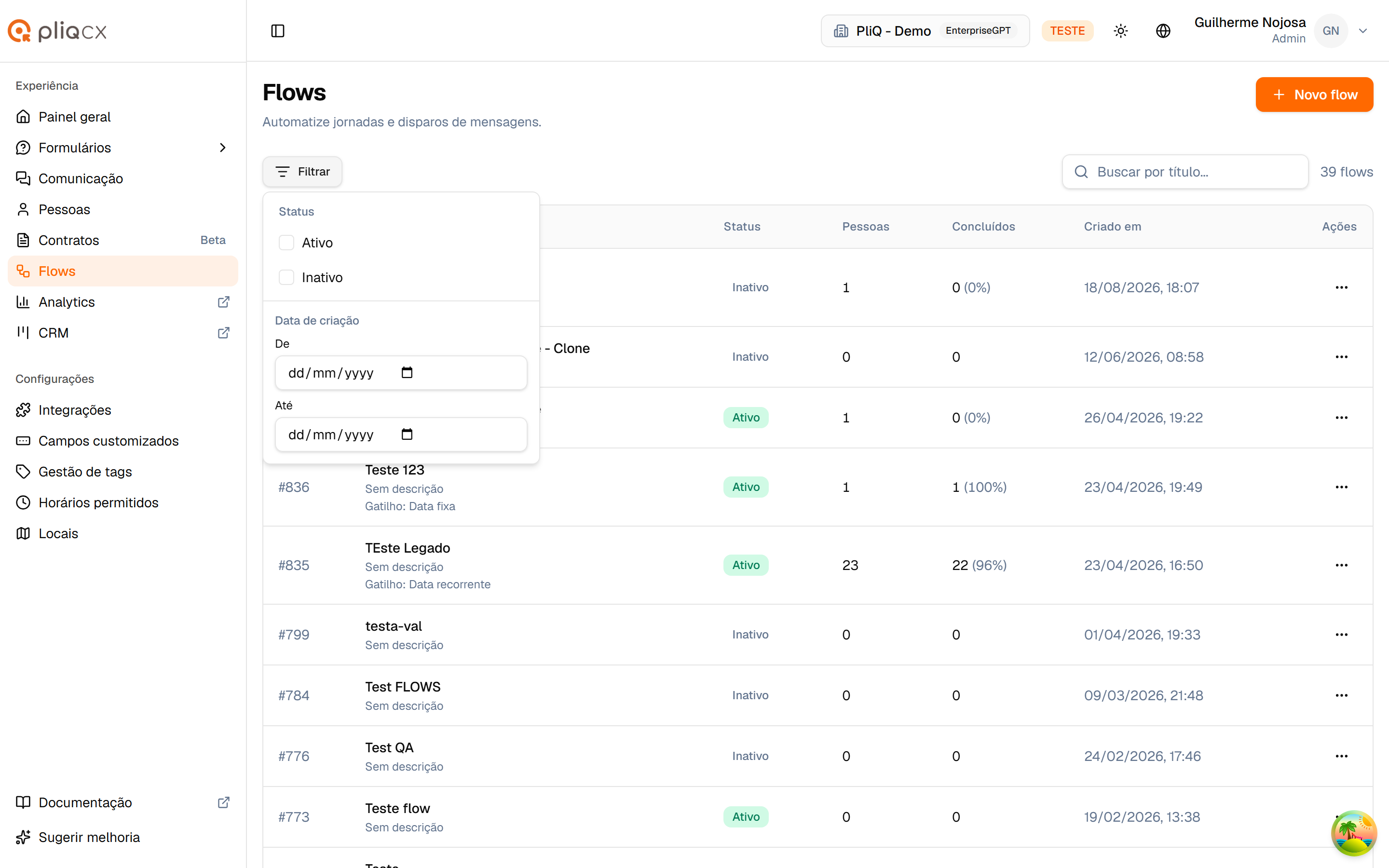The width and height of the screenshot is (1389, 868).
Task: Click the pliq cx logo
Action: coord(57,31)
